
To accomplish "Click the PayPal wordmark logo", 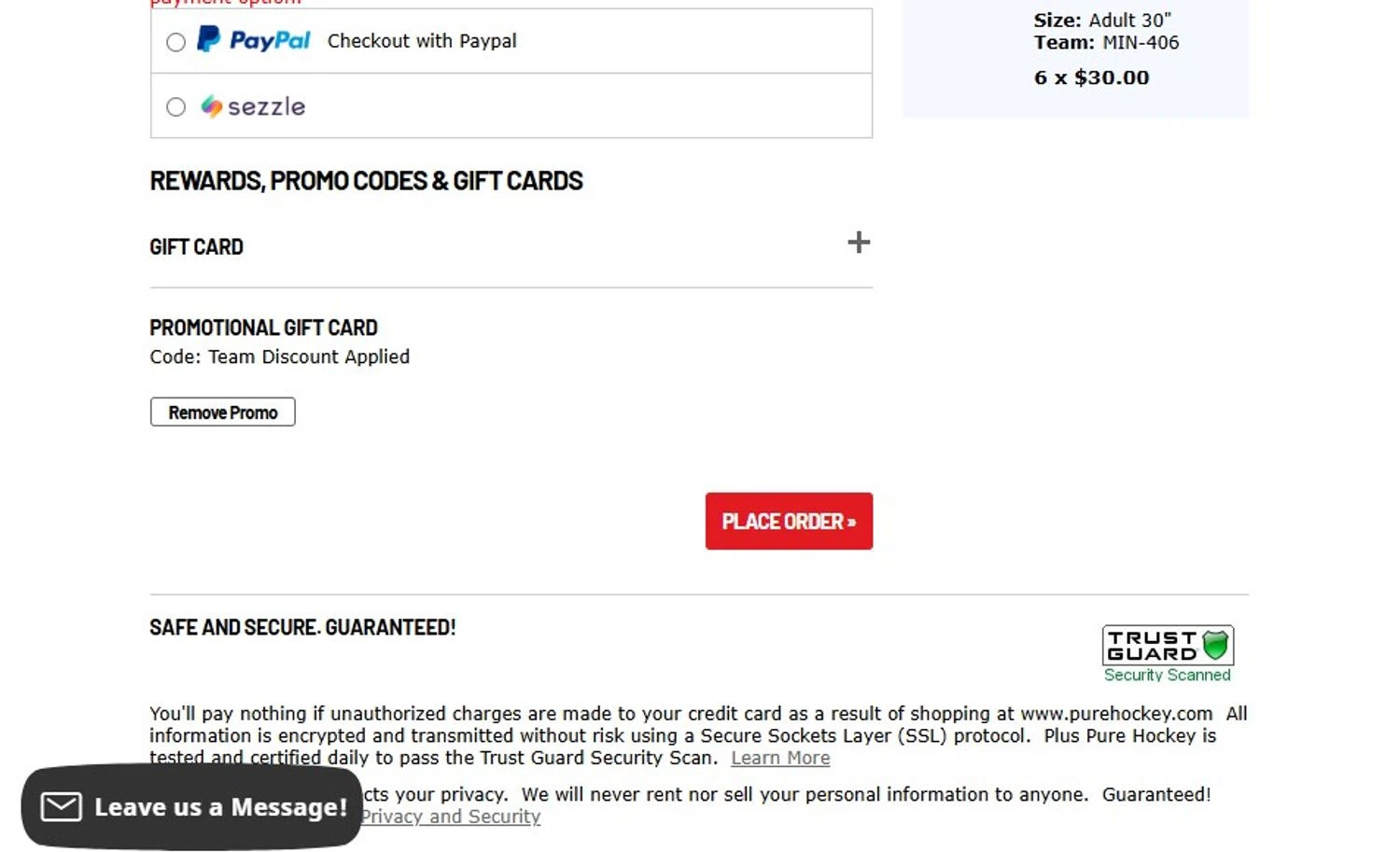I will pyautogui.click(x=270, y=41).
